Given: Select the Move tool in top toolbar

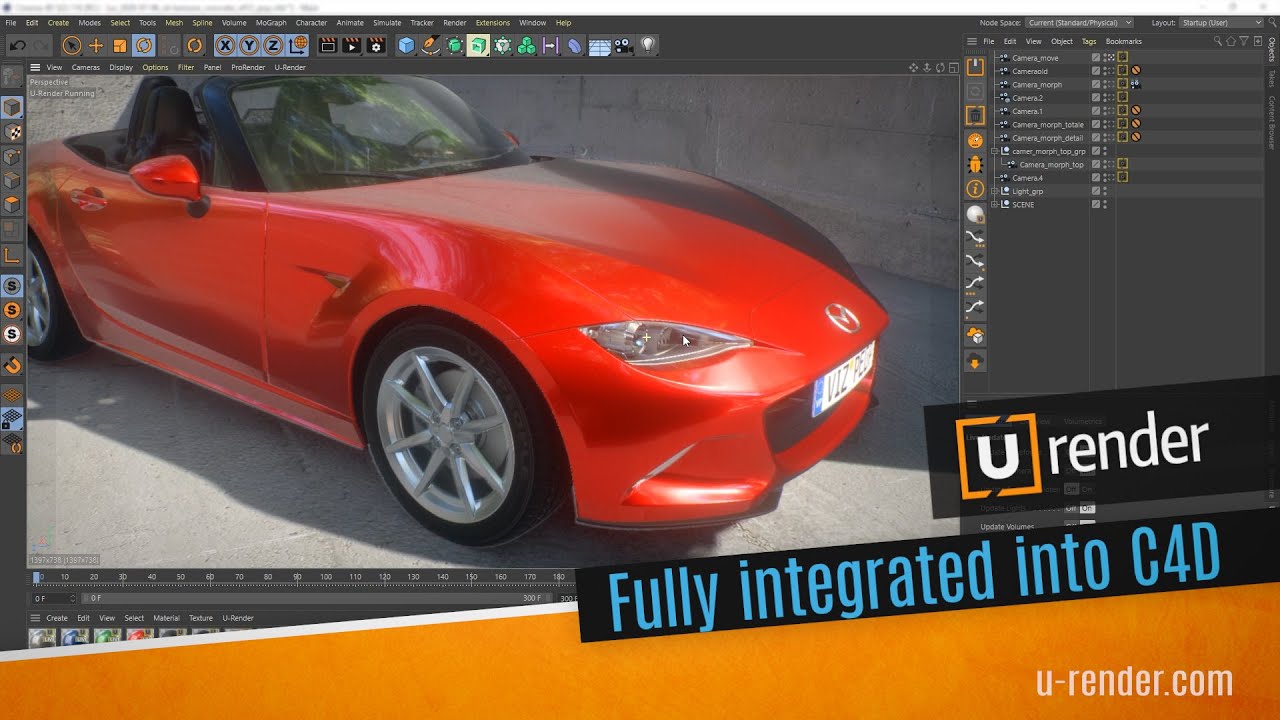Looking at the screenshot, I should 96,45.
